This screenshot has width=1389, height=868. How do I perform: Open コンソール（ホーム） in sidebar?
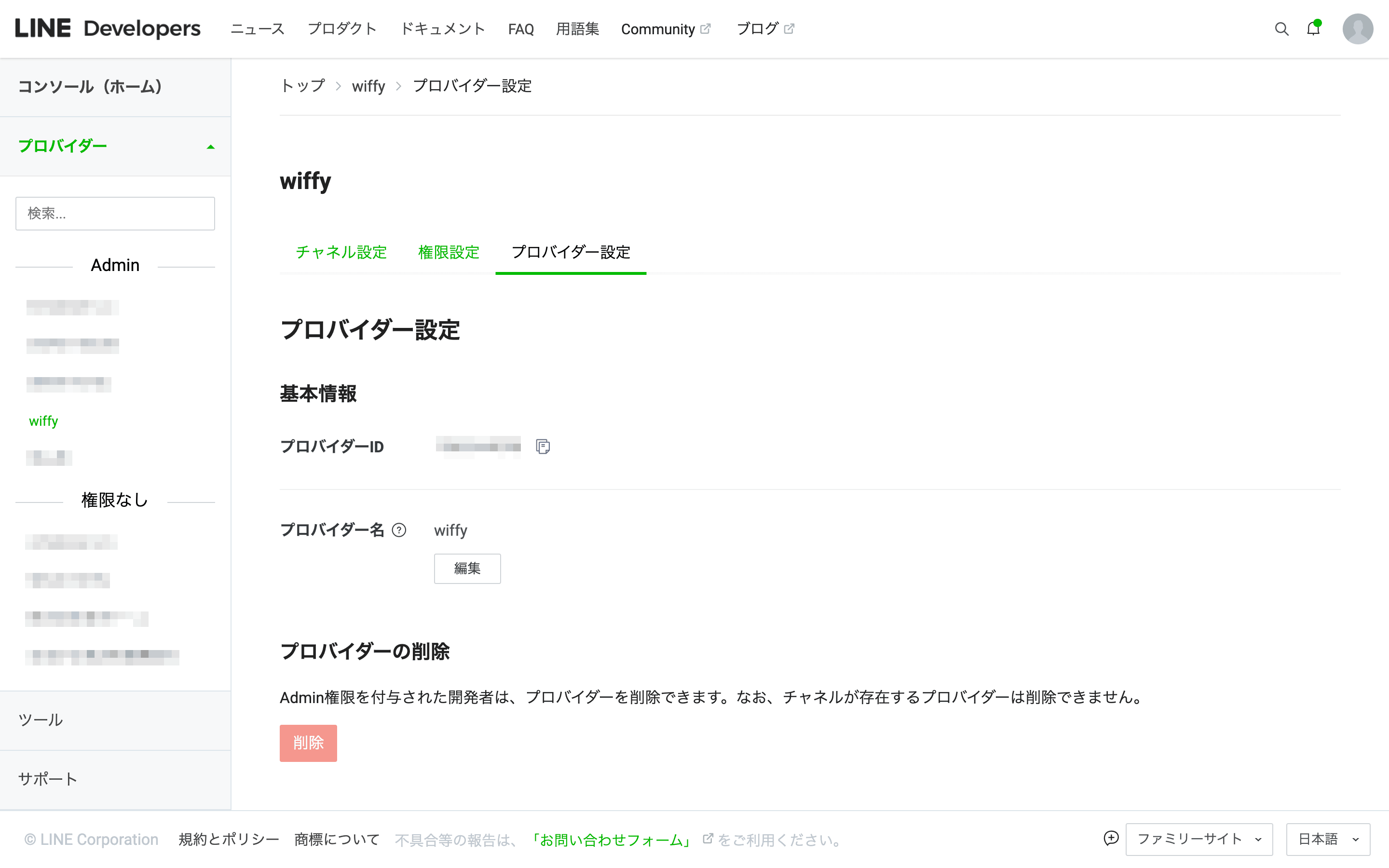coord(115,87)
